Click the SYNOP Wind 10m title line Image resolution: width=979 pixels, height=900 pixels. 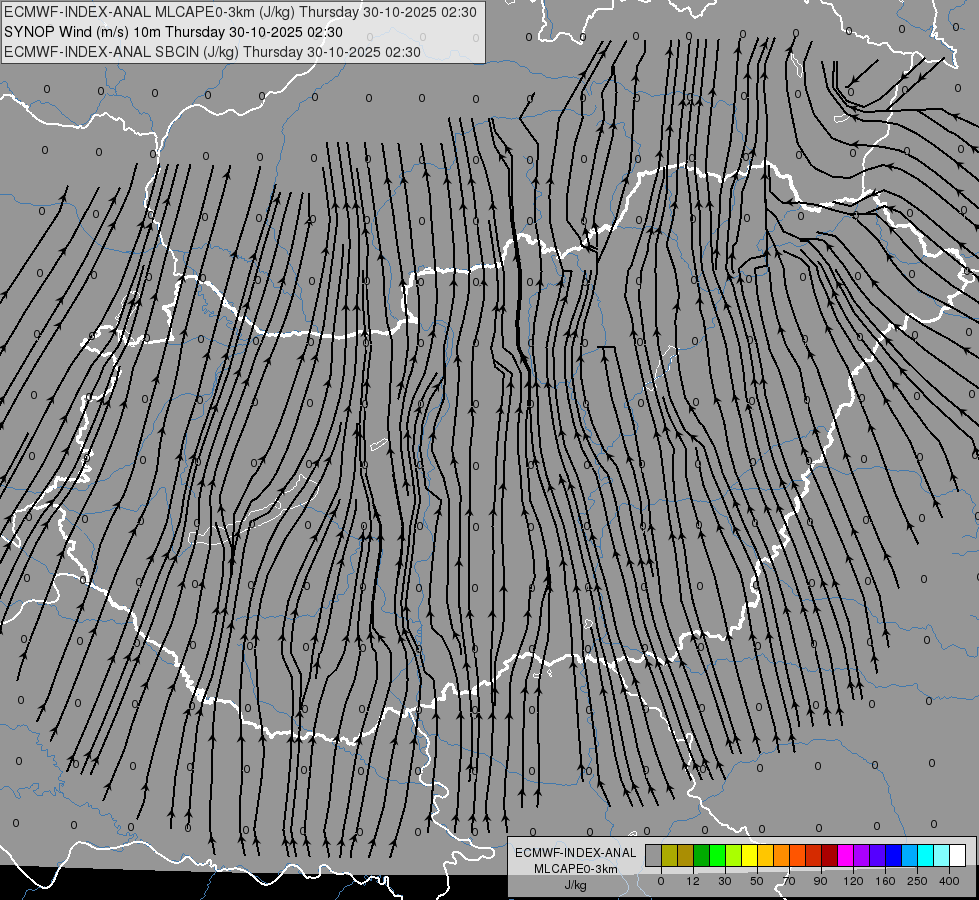[x=173, y=32]
